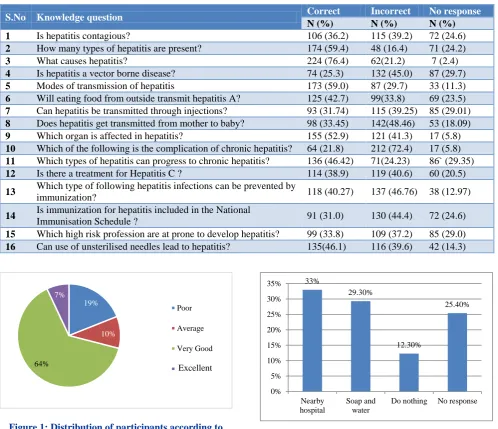Select the 'S.No' header cell
The width and height of the screenshot is (498, 429).
15,17
